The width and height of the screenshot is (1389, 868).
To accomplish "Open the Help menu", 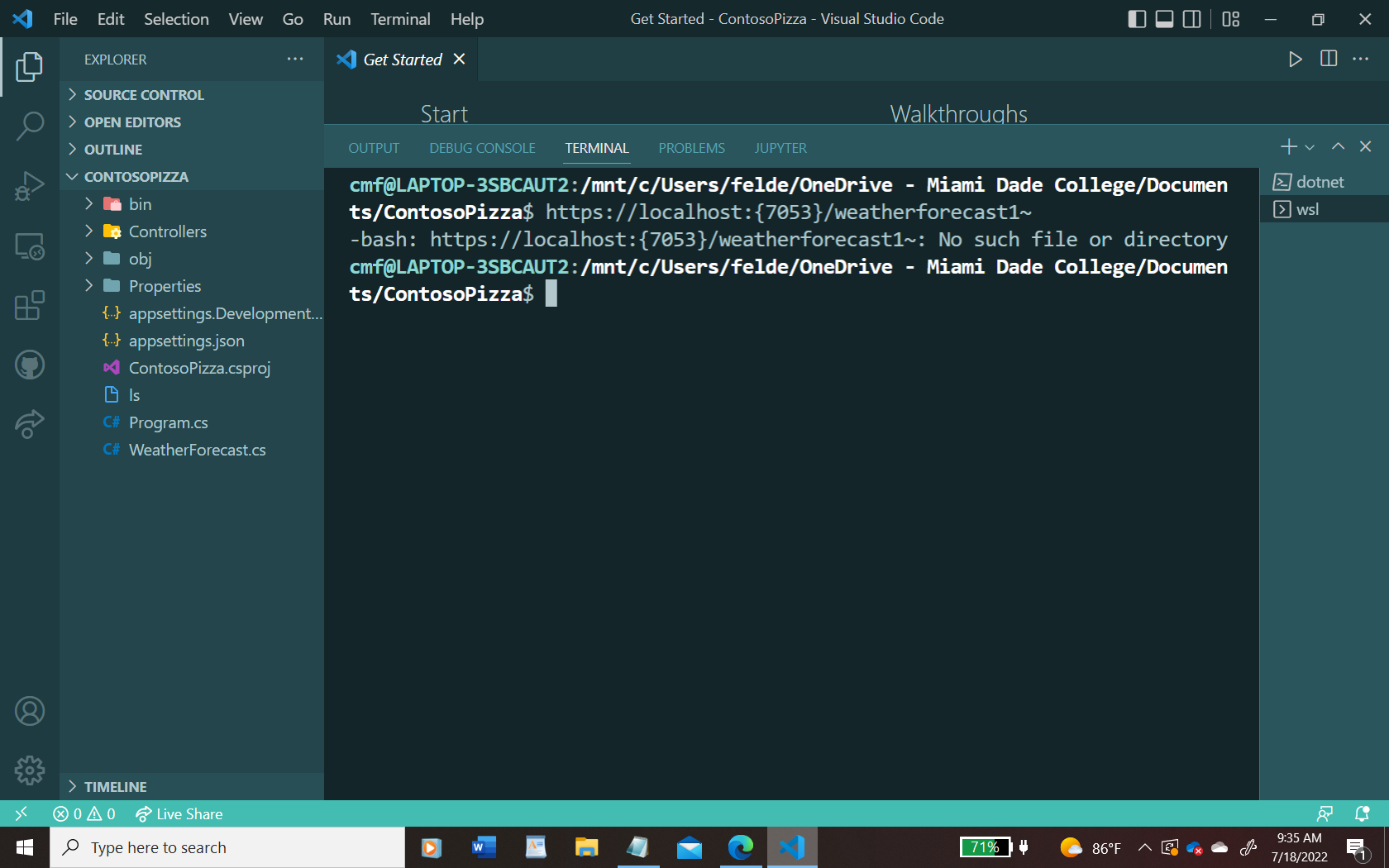I will point(466,19).
